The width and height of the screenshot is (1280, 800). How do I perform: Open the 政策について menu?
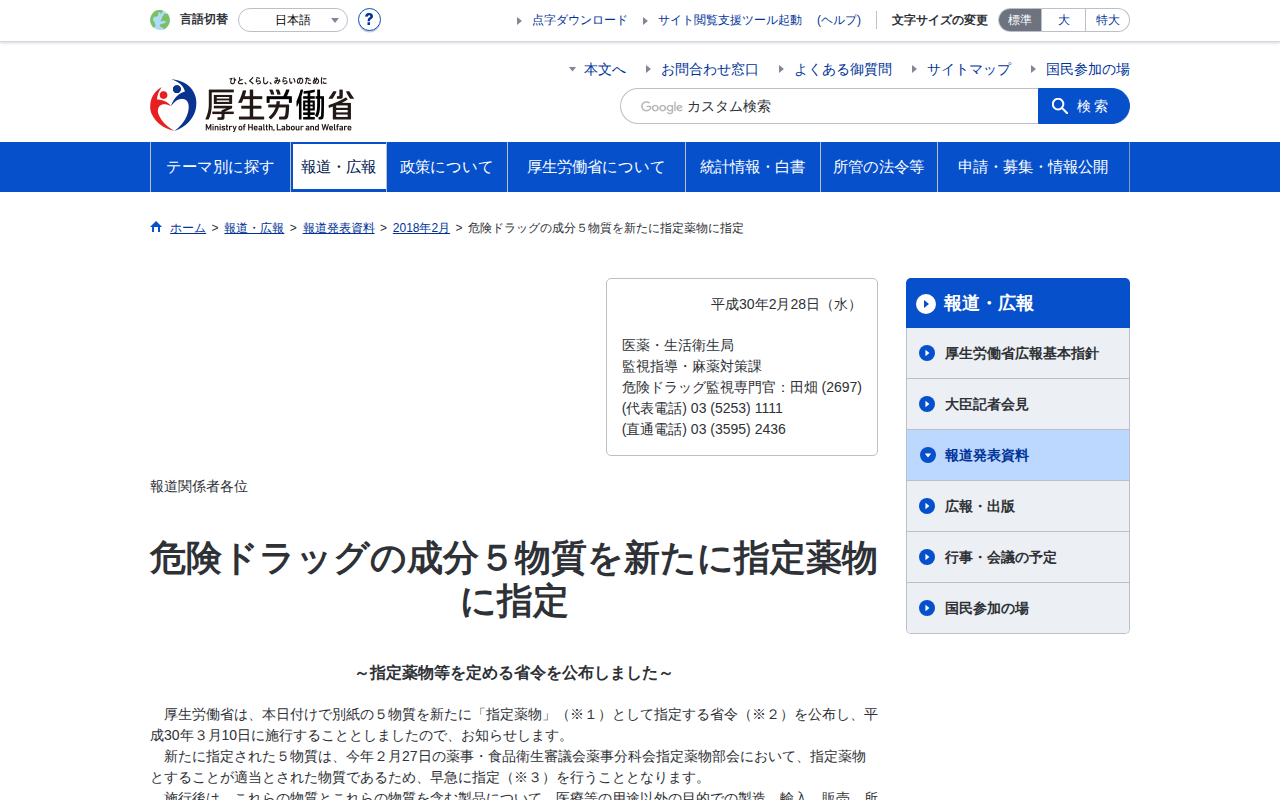pos(447,167)
